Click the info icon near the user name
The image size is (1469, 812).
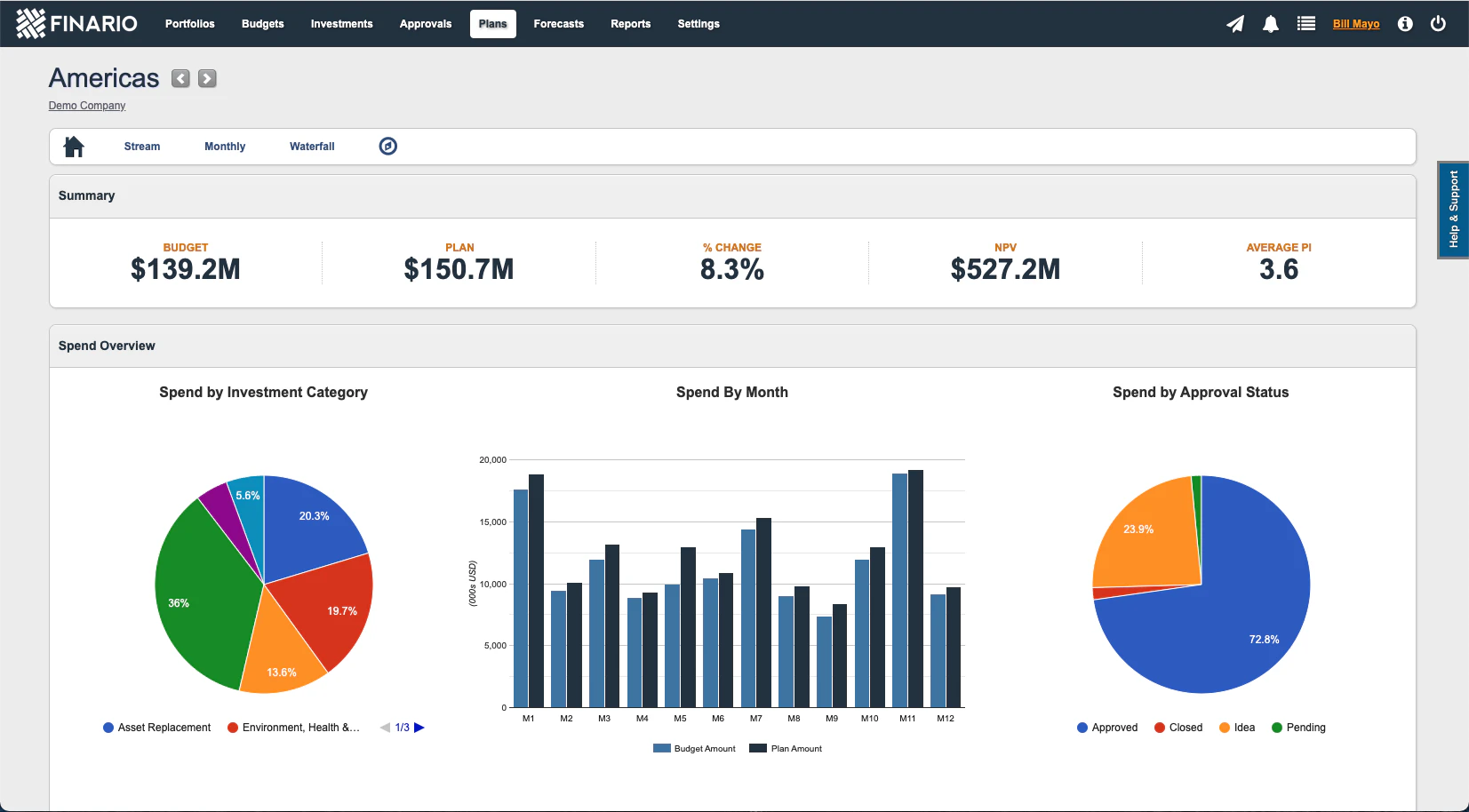pyautogui.click(x=1404, y=24)
